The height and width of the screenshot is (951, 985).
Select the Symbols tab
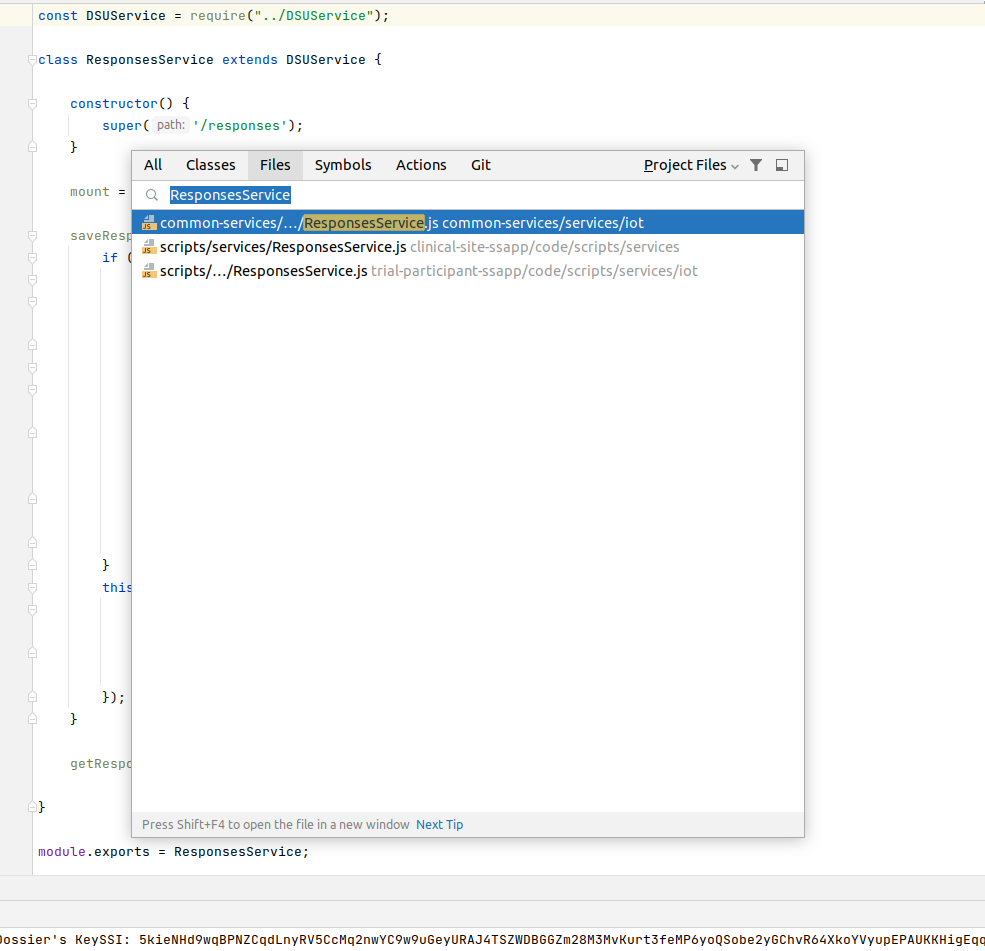[343, 165]
